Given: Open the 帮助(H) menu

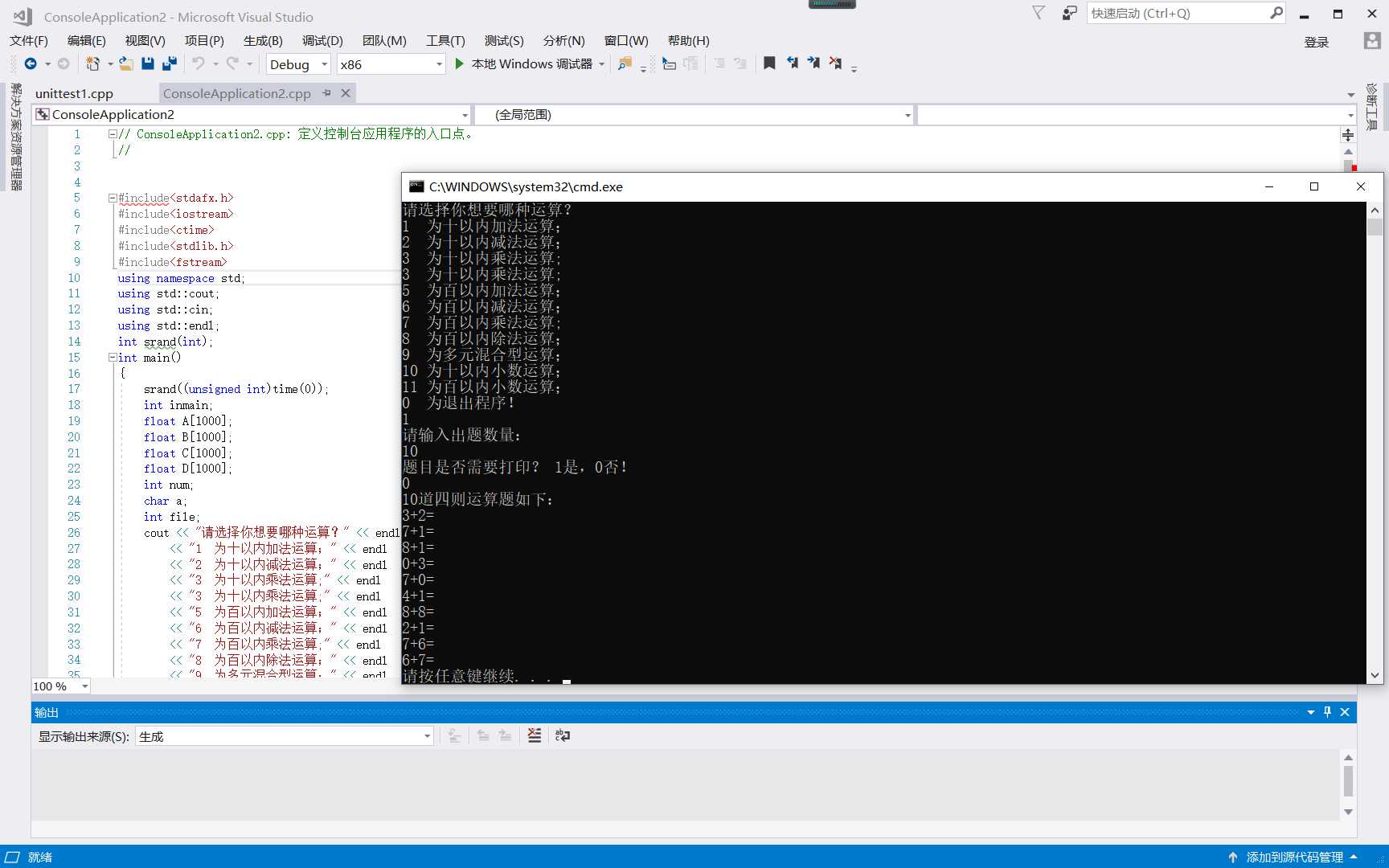Looking at the screenshot, I should tap(689, 41).
